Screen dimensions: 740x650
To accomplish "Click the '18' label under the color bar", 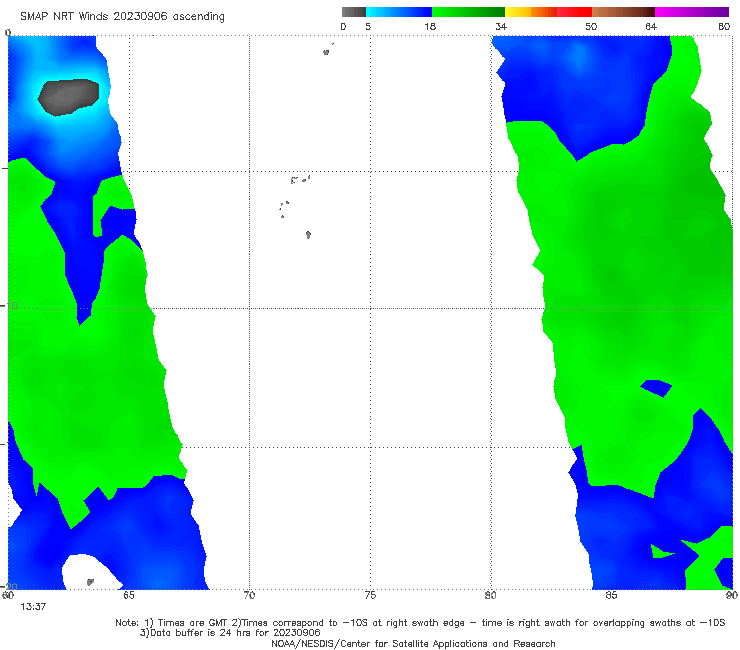I will click(430, 27).
